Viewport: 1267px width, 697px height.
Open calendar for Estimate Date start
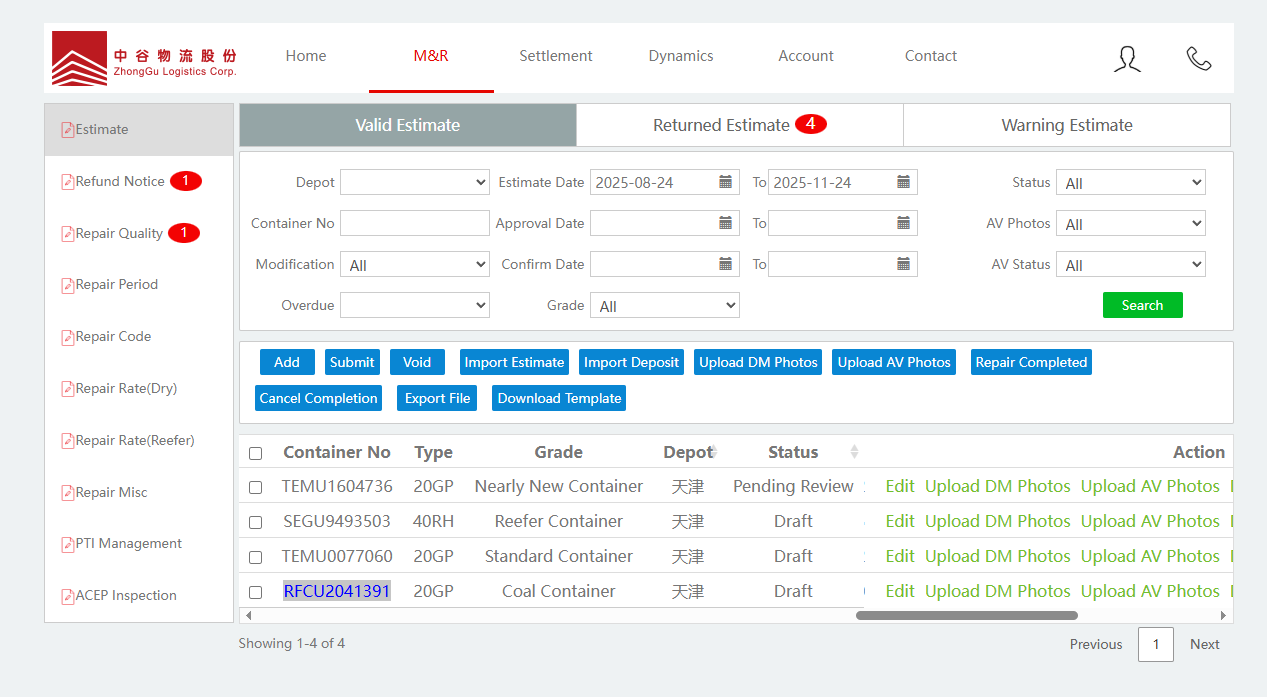tap(726, 182)
